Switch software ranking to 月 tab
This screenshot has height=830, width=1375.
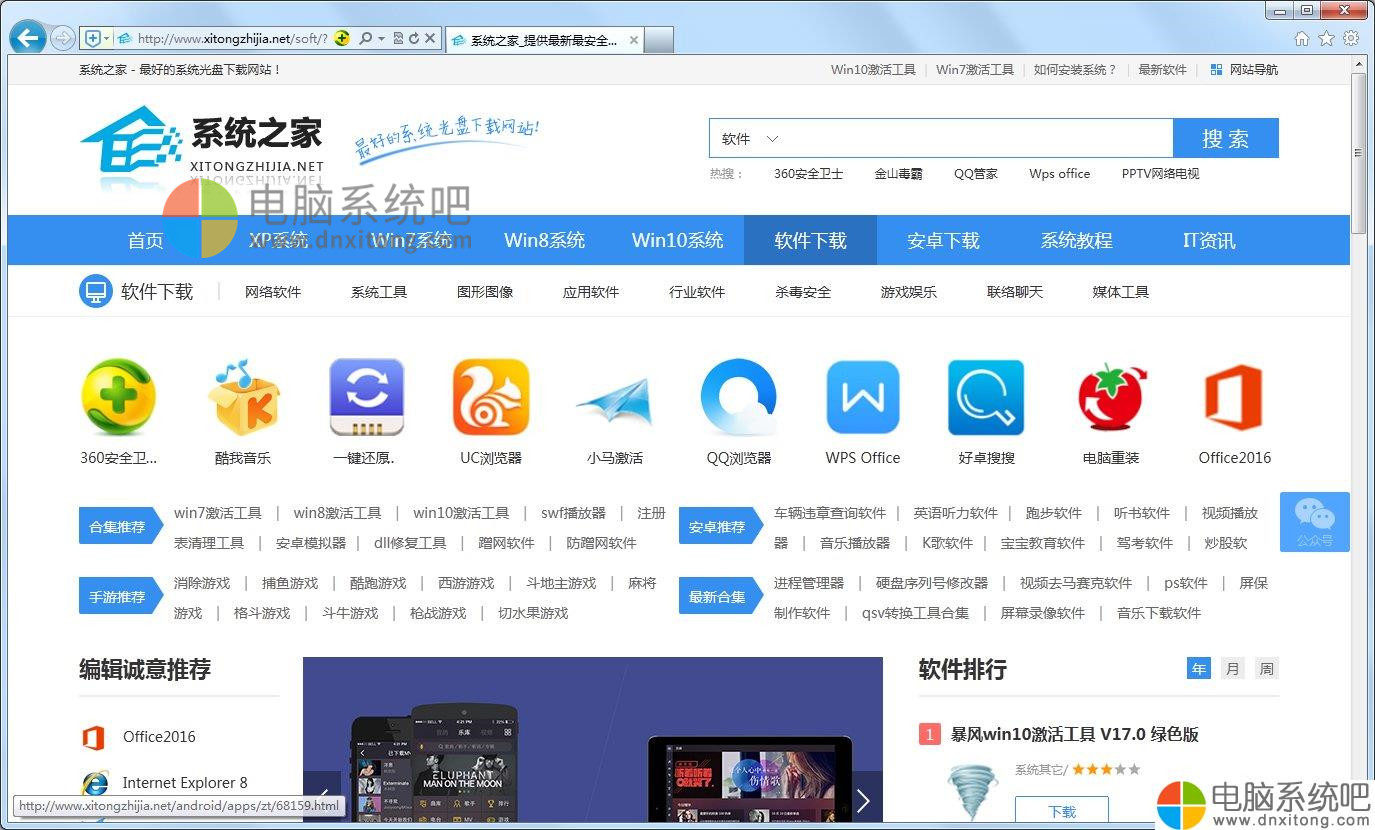coord(1233,669)
